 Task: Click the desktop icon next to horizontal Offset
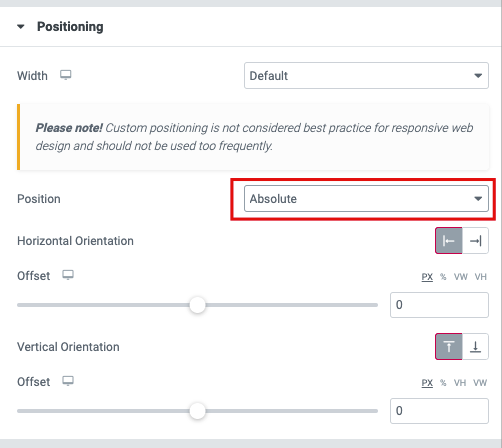coord(68,275)
